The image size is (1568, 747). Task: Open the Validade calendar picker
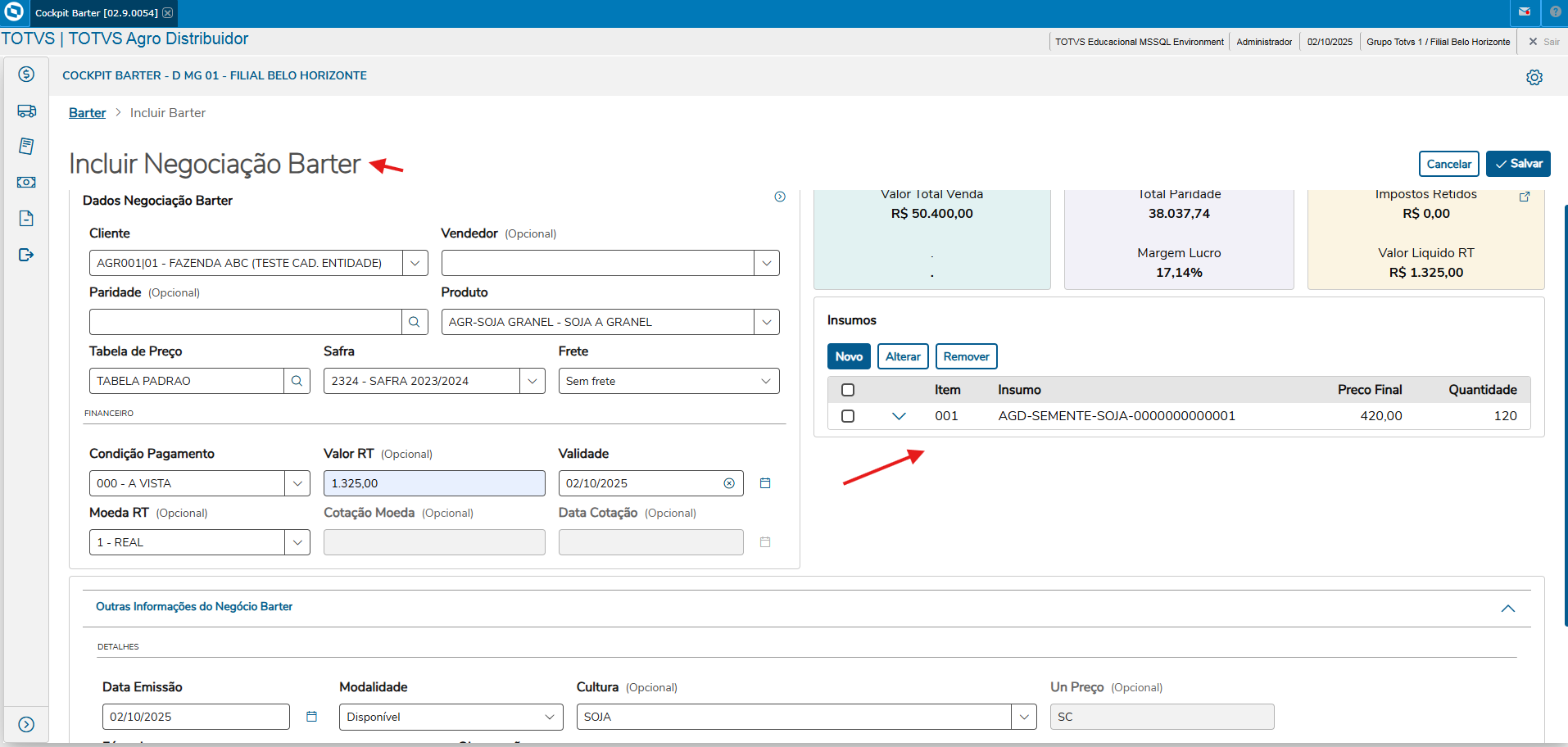pos(765,483)
